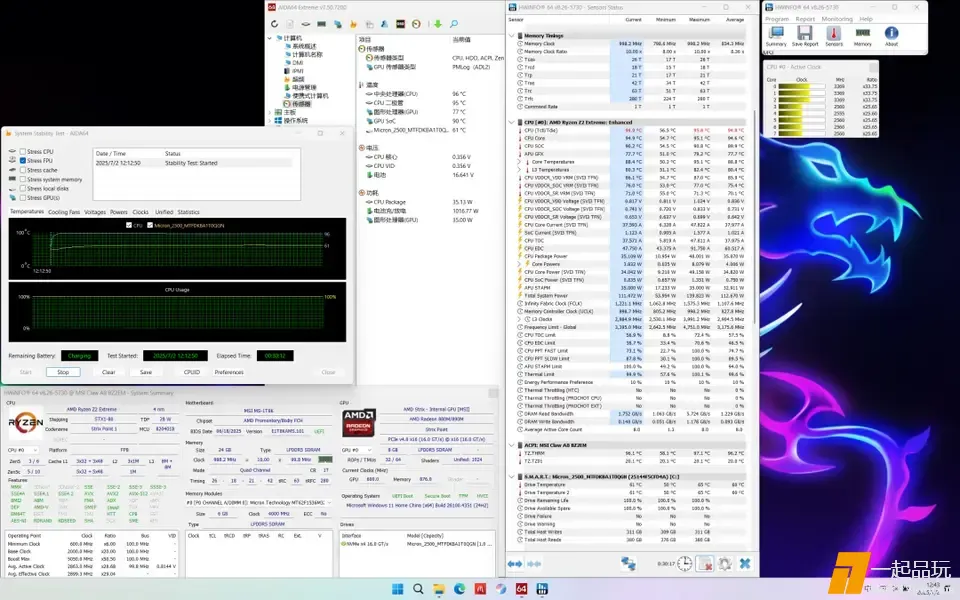This screenshot has height=600, width=960.
Task: Open taskbar Search magnifier
Action: click(x=418, y=589)
